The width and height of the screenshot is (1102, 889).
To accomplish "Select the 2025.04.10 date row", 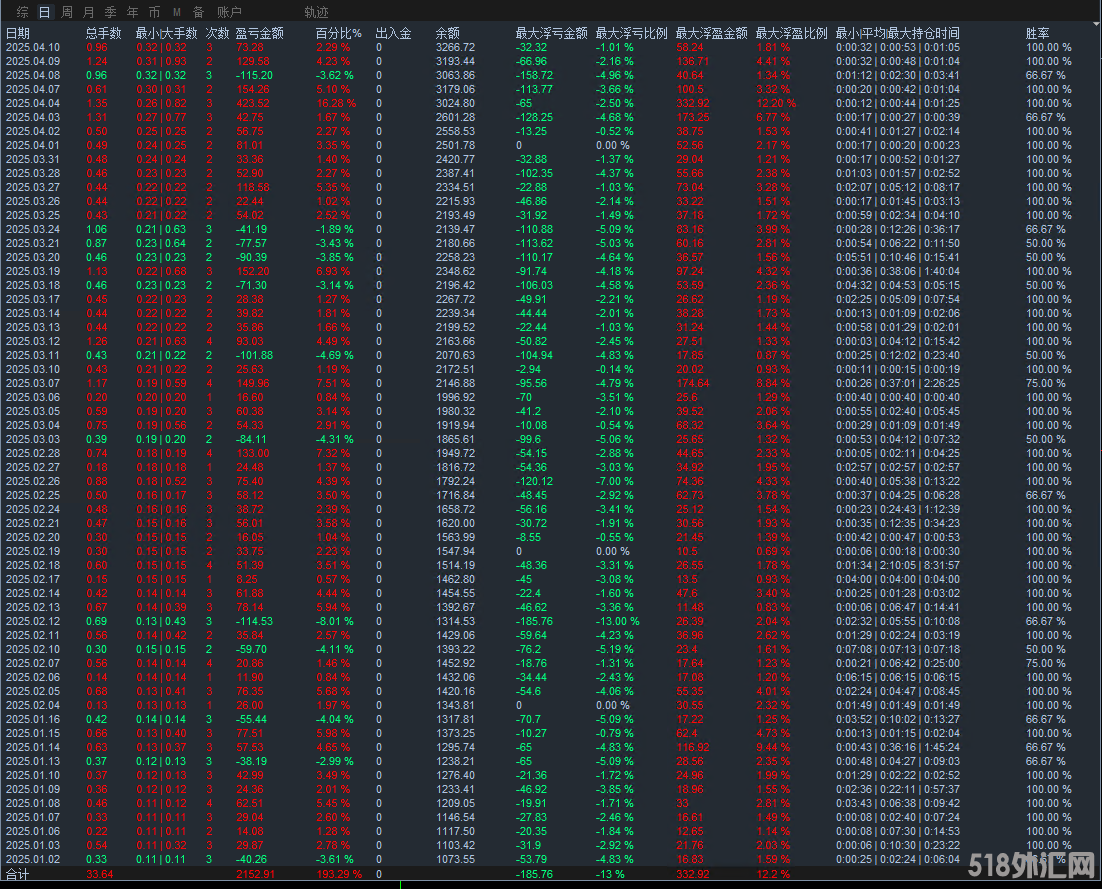I will pyautogui.click(x=32, y=47).
